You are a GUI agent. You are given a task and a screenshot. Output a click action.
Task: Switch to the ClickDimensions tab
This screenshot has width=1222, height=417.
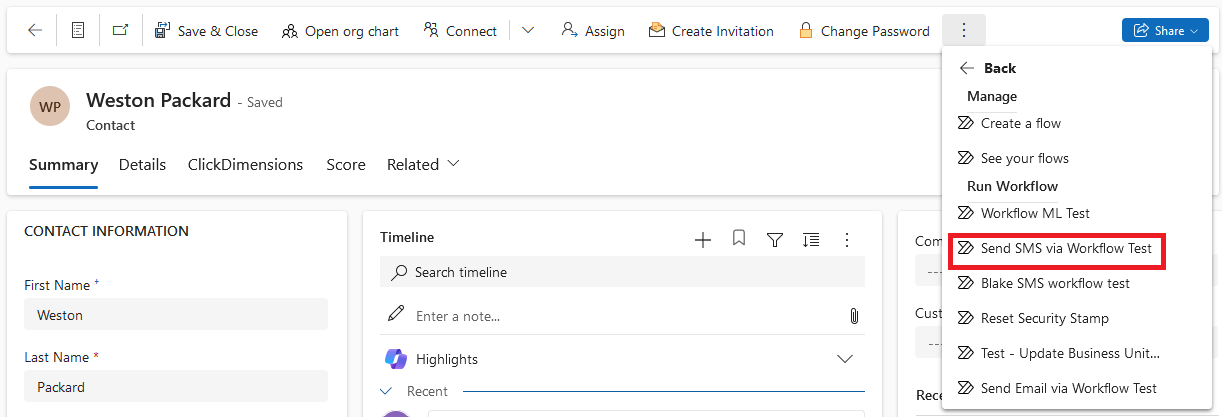tap(245, 165)
